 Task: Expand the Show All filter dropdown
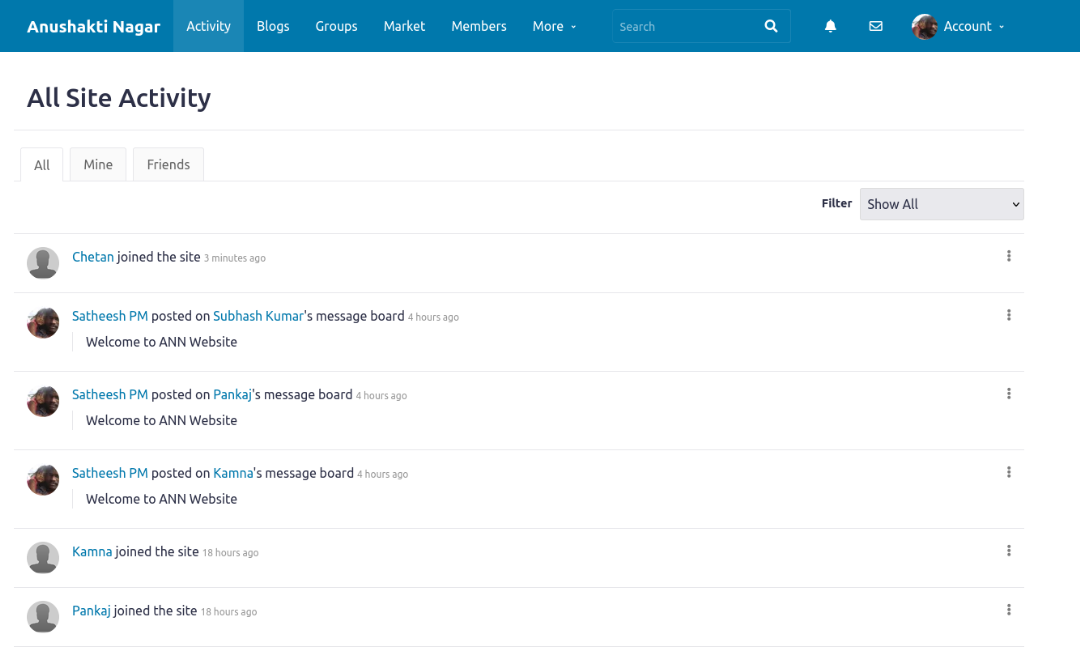(x=941, y=204)
